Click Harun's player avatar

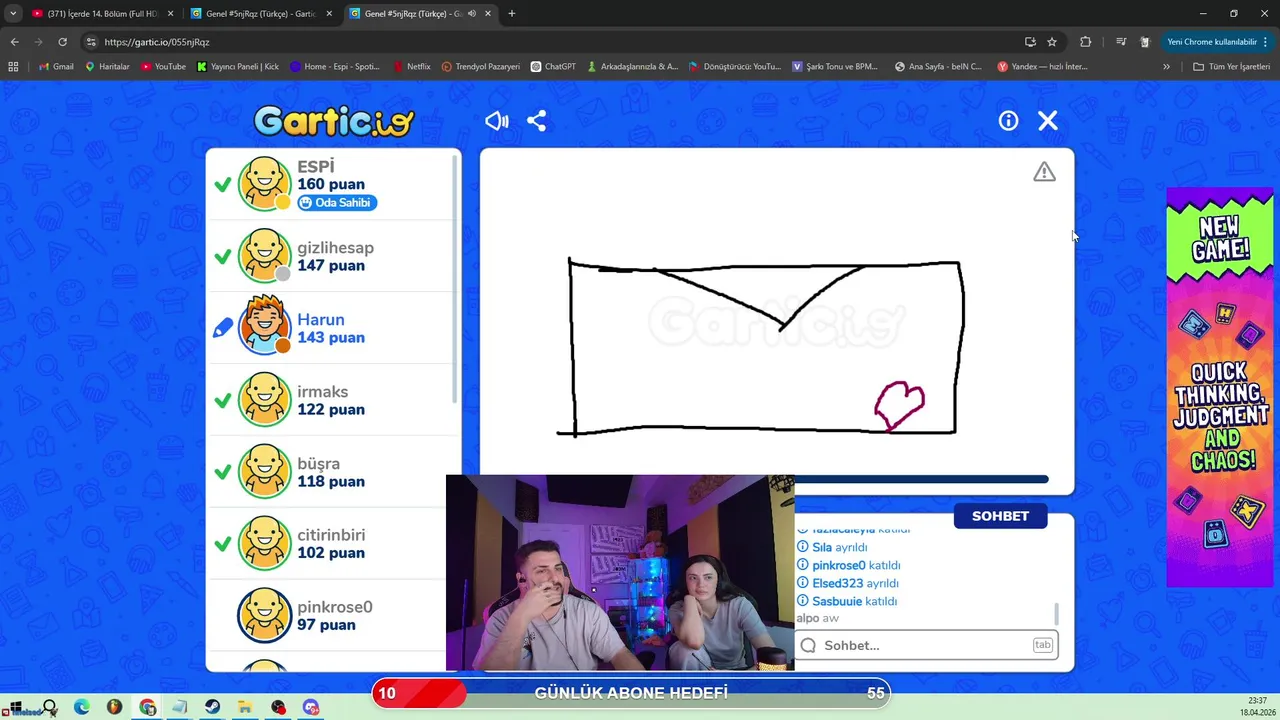point(265,327)
